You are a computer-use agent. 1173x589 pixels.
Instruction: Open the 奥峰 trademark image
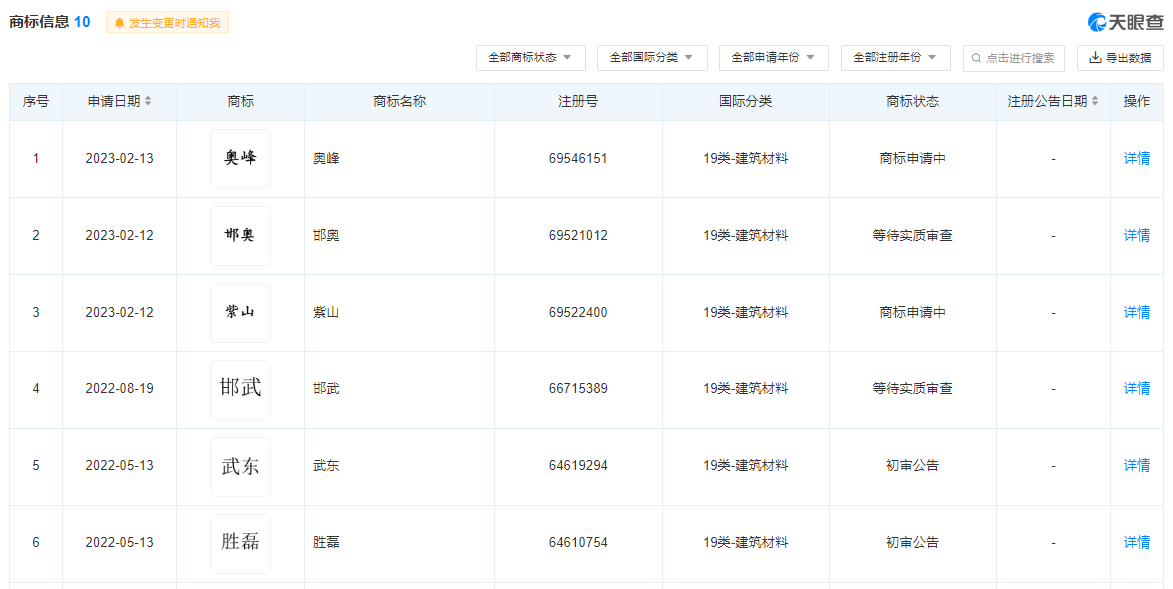[240, 158]
